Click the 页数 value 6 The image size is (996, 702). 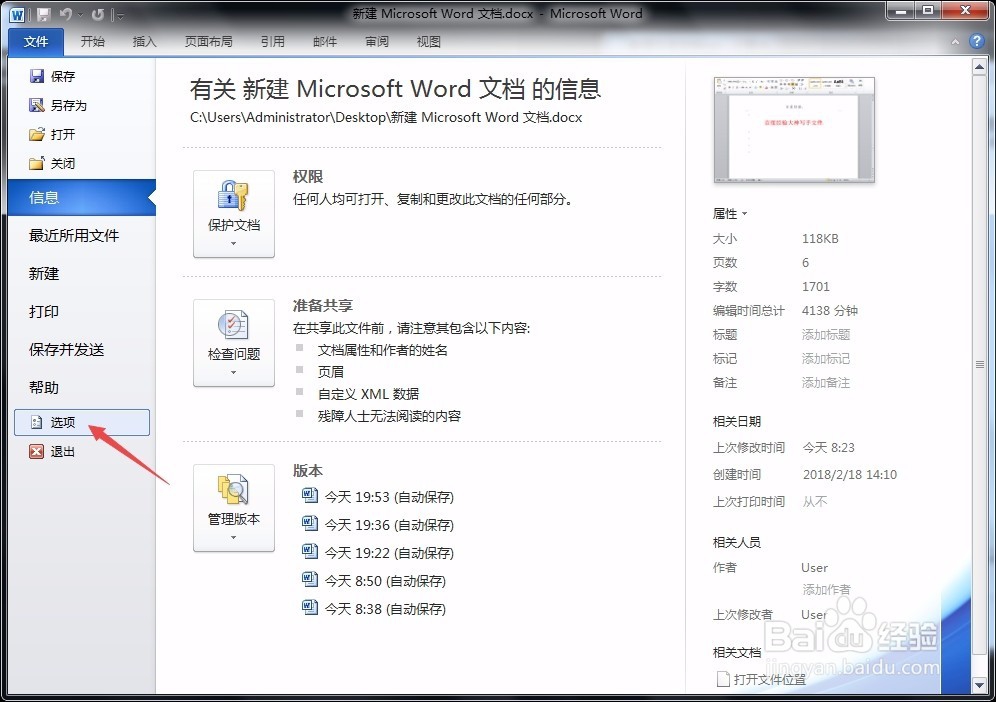[805, 263]
